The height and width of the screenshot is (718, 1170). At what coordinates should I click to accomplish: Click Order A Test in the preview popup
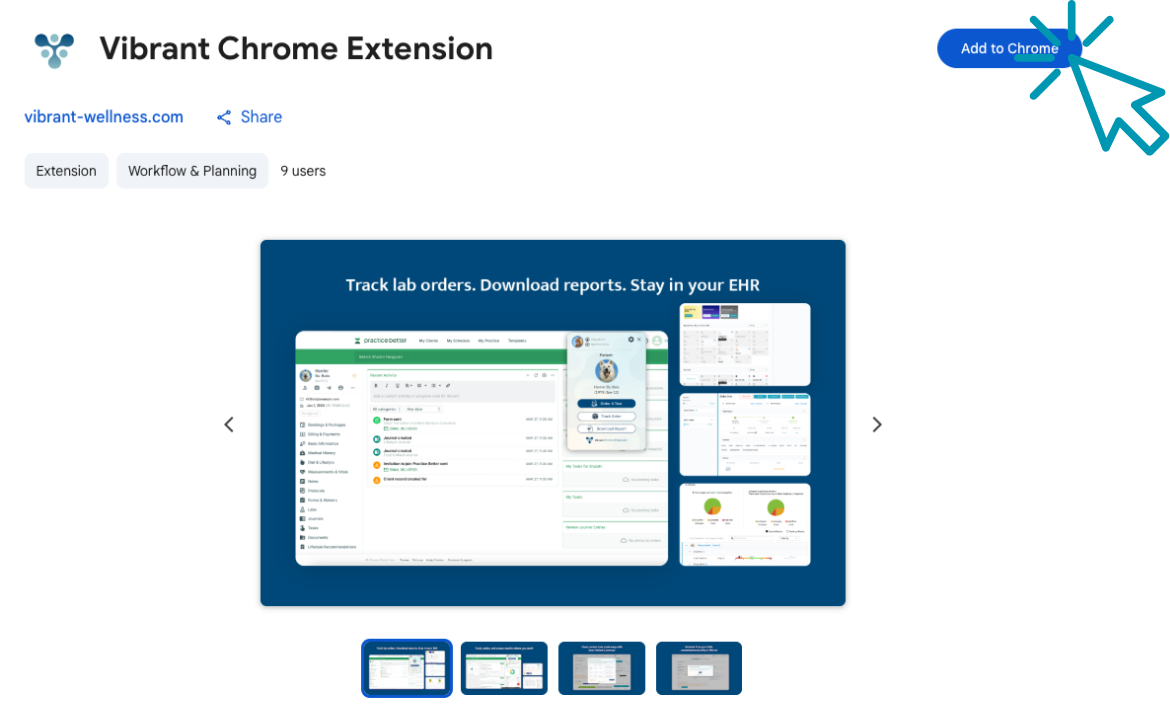(606, 403)
